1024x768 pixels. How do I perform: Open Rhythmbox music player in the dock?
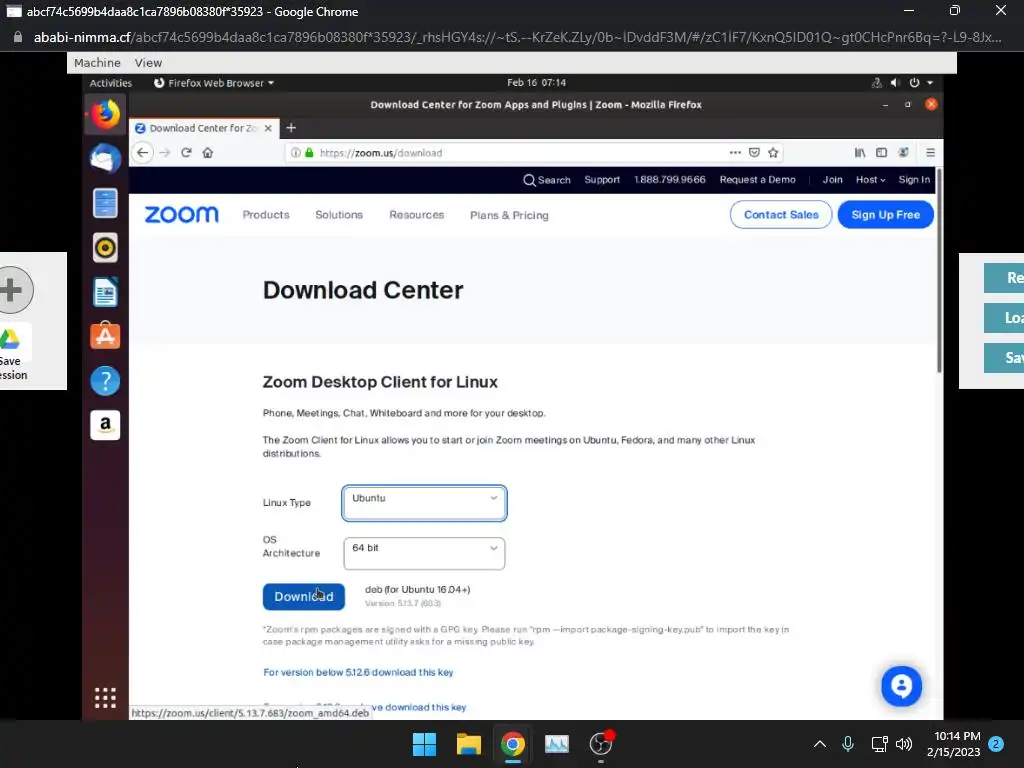click(x=105, y=248)
